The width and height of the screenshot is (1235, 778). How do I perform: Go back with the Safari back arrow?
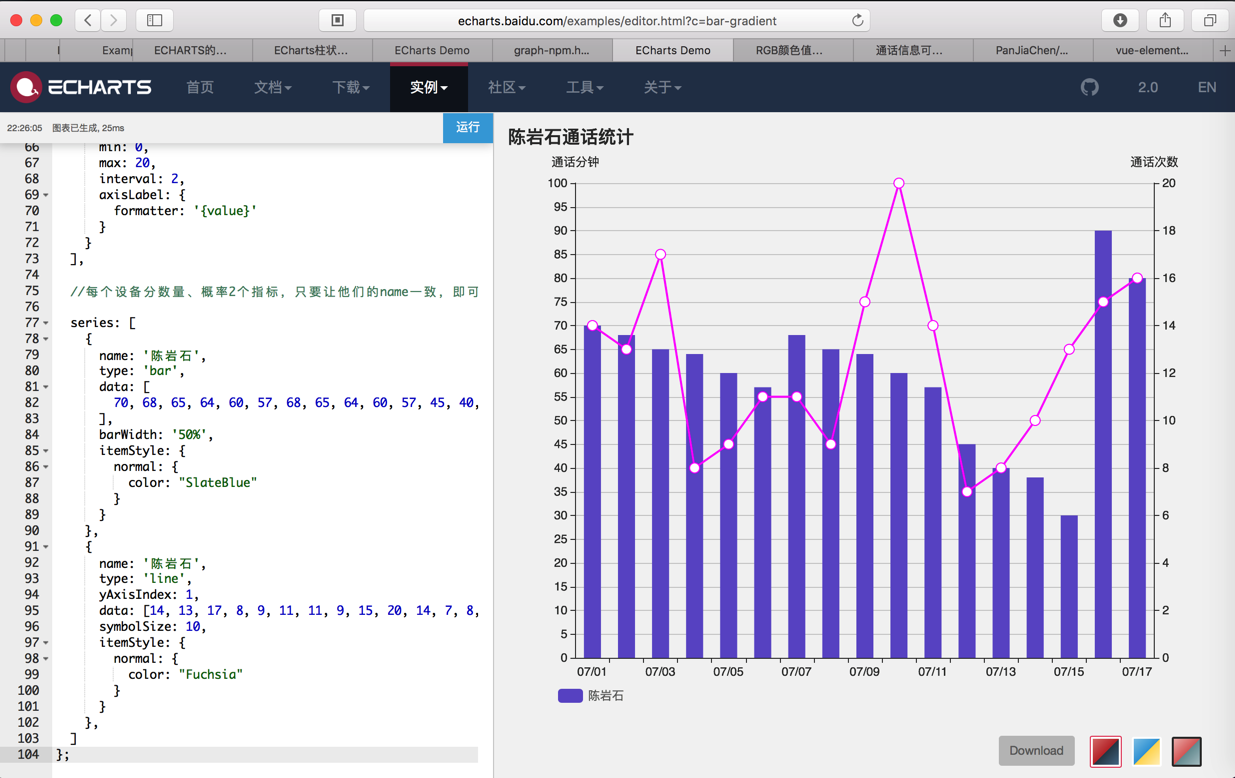point(88,20)
